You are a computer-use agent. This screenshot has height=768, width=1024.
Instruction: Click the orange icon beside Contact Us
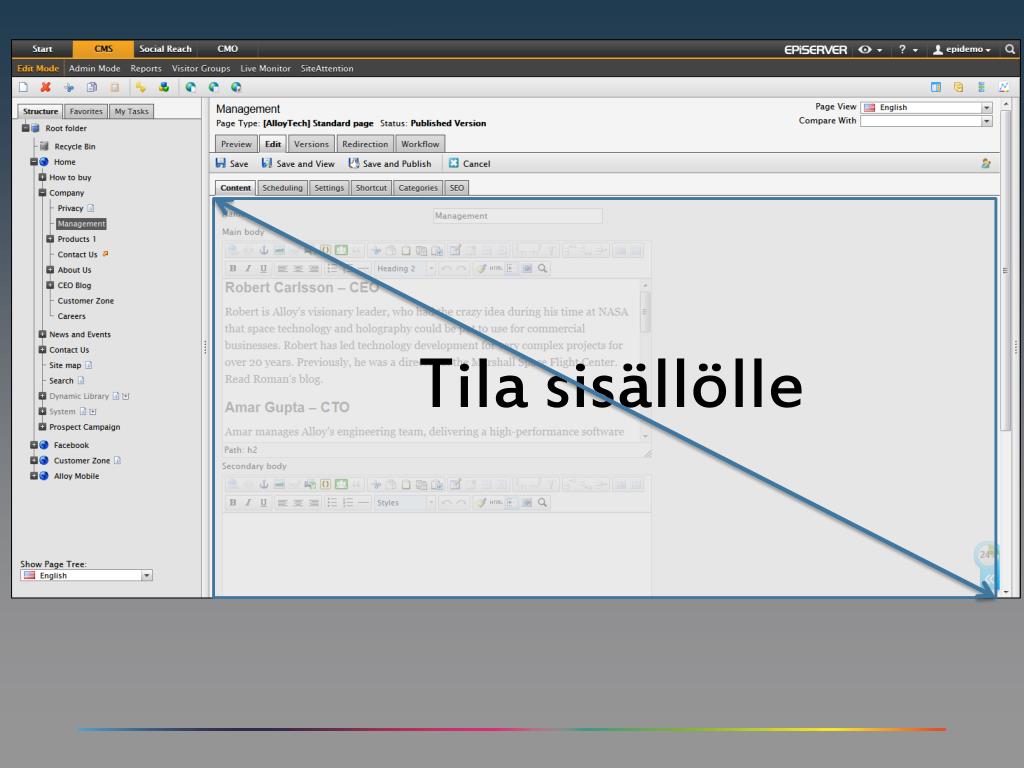(105, 254)
